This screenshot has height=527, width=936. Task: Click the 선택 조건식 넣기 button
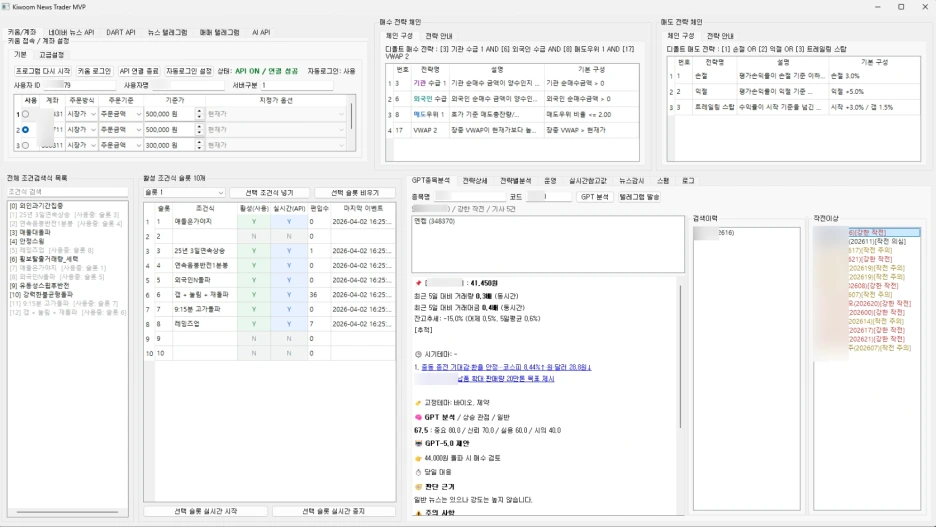click(x=269, y=192)
